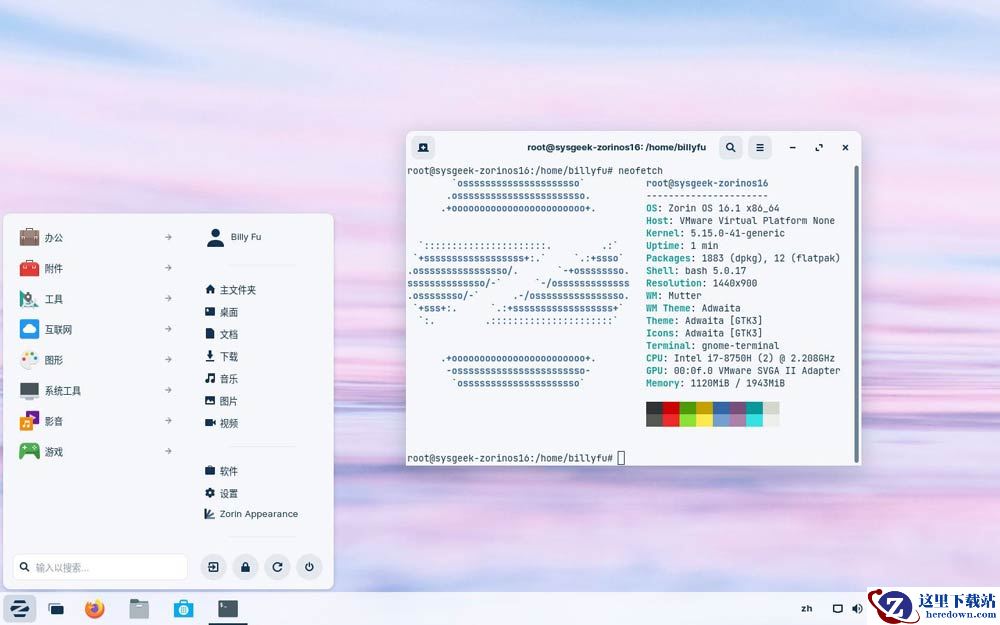This screenshot has height=625, width=1000.
Task: Open 设置 settings entry
Action: point(222,494)
